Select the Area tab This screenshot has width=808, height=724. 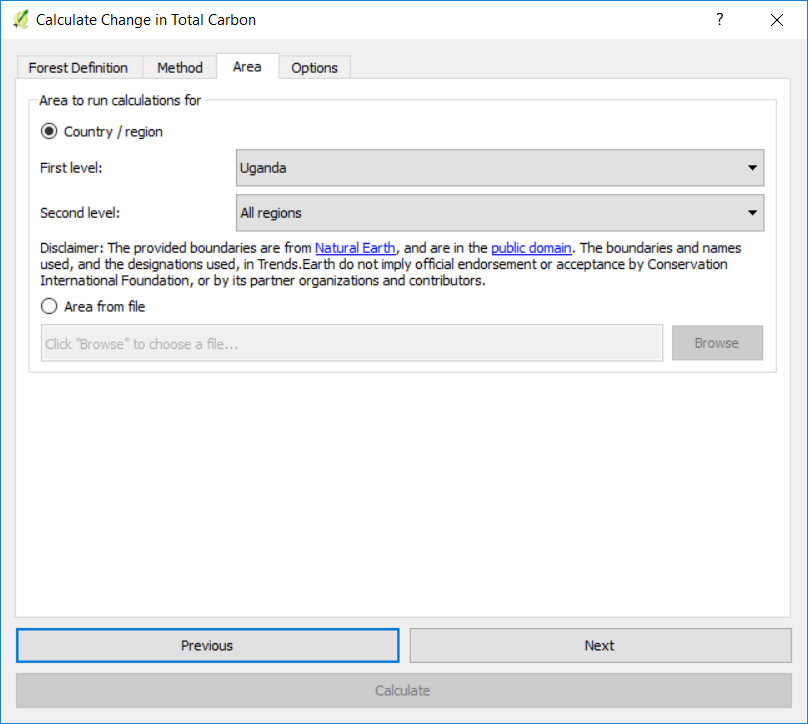point(247,67)
